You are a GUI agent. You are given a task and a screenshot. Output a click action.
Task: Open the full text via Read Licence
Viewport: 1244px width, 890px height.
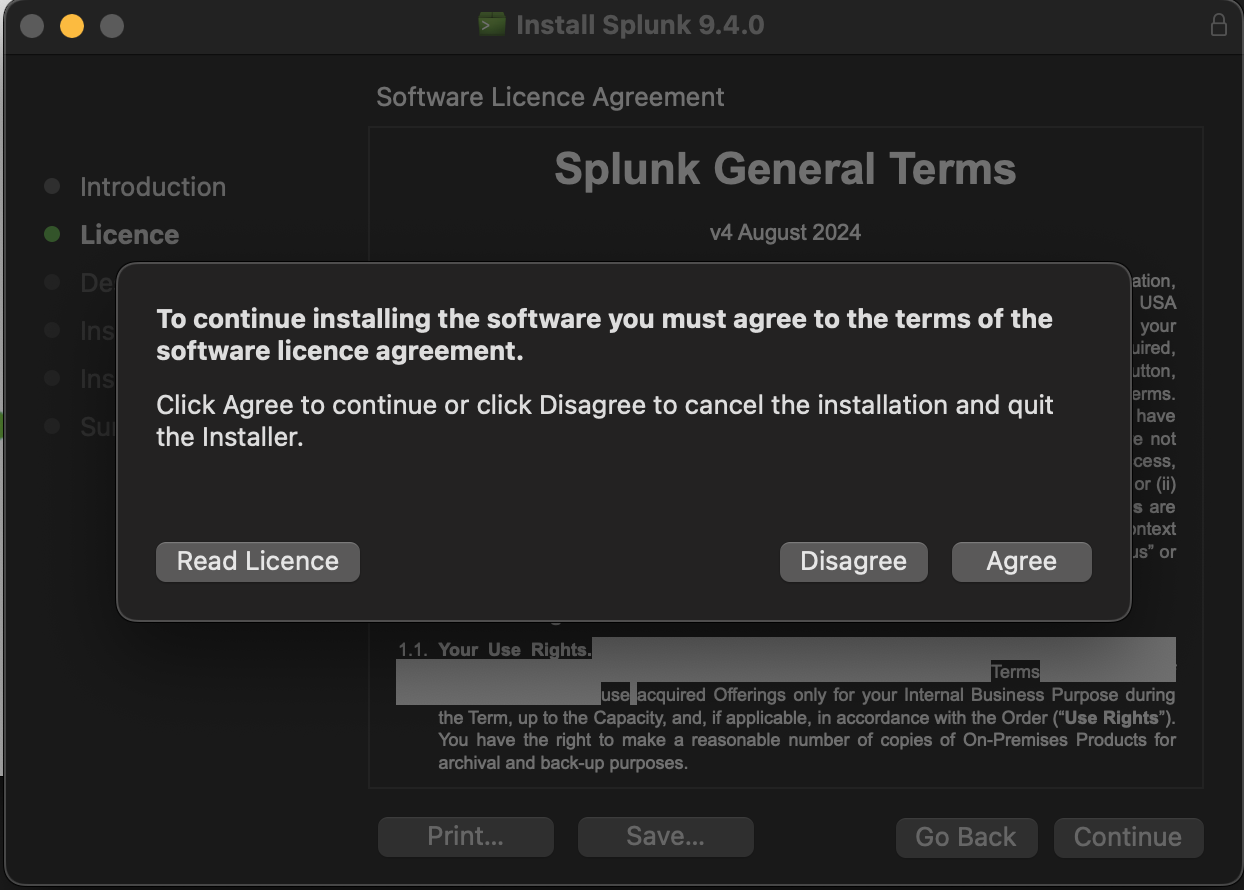pos(257,561)
